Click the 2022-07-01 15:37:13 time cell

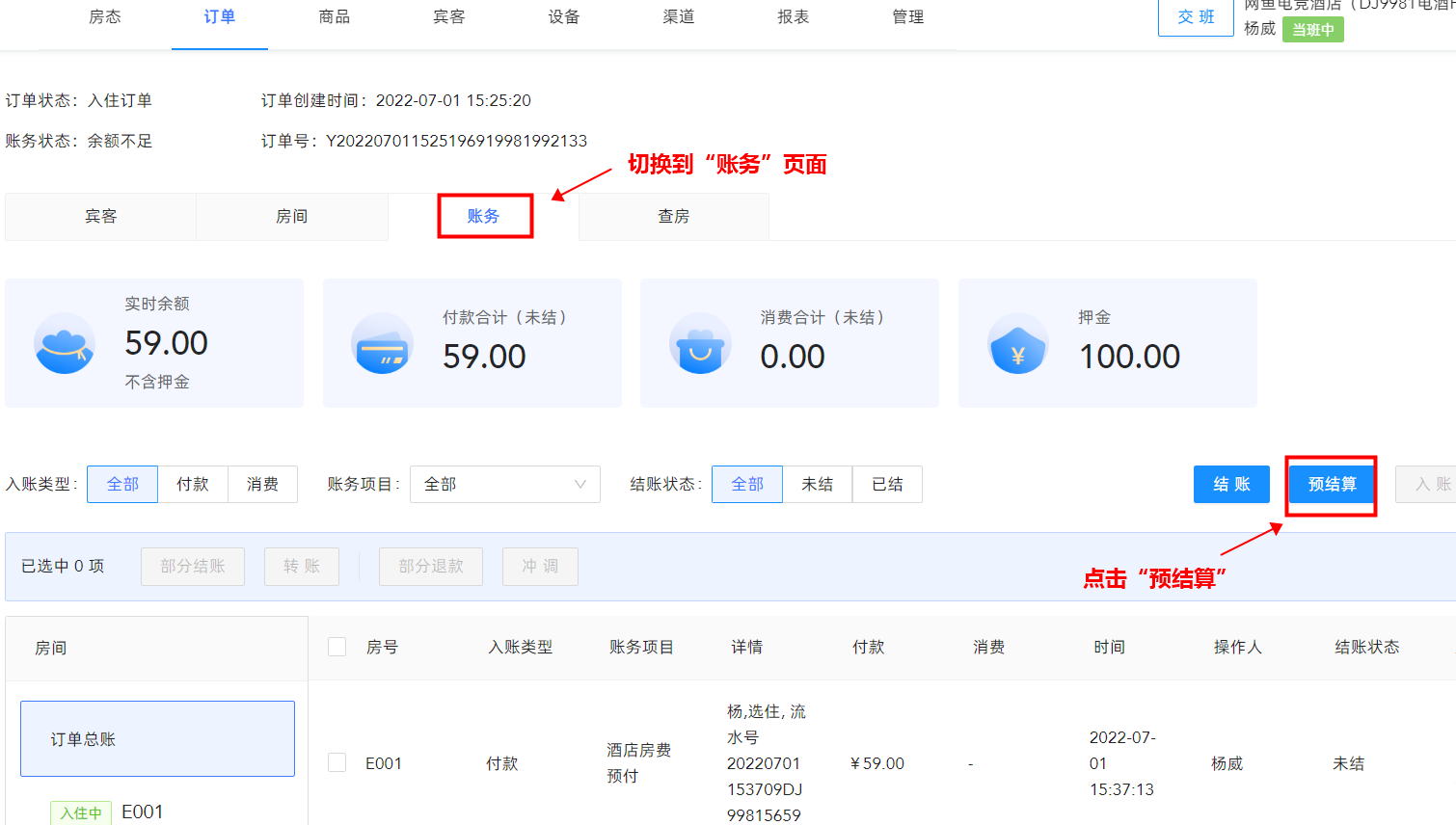click(x=1122, y=763)
